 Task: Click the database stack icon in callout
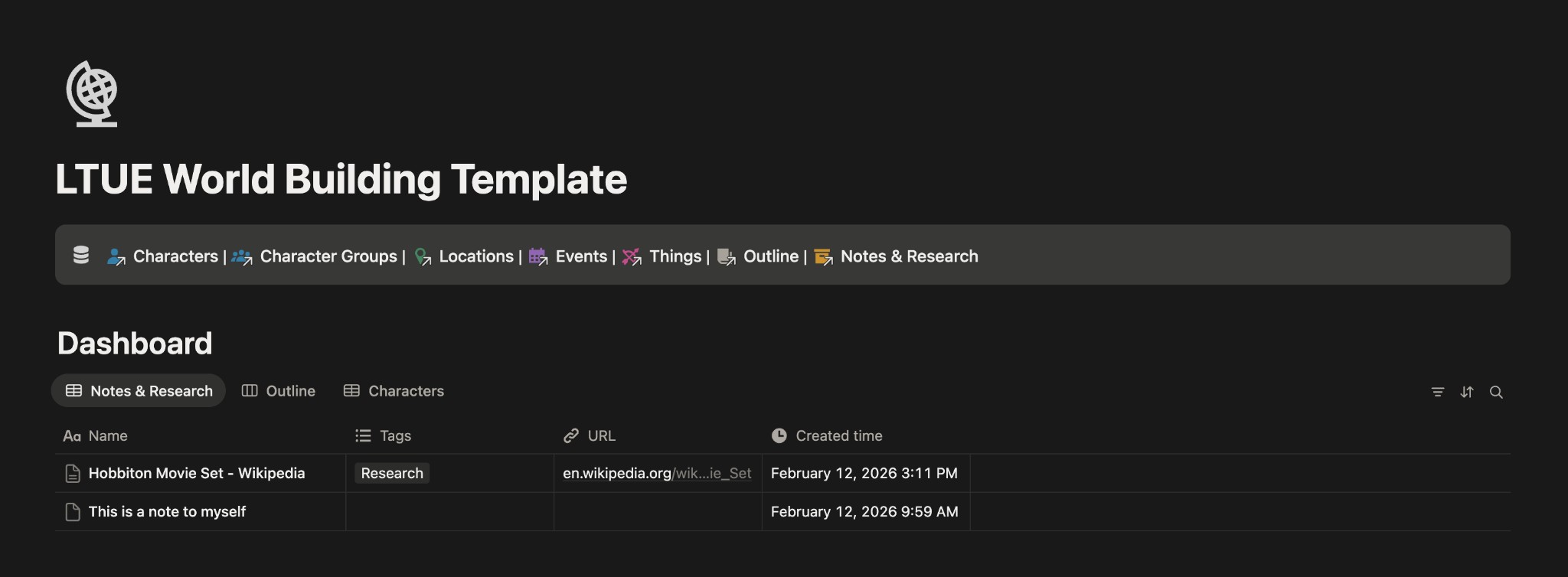pyautogui.click(x=81, y=255)
